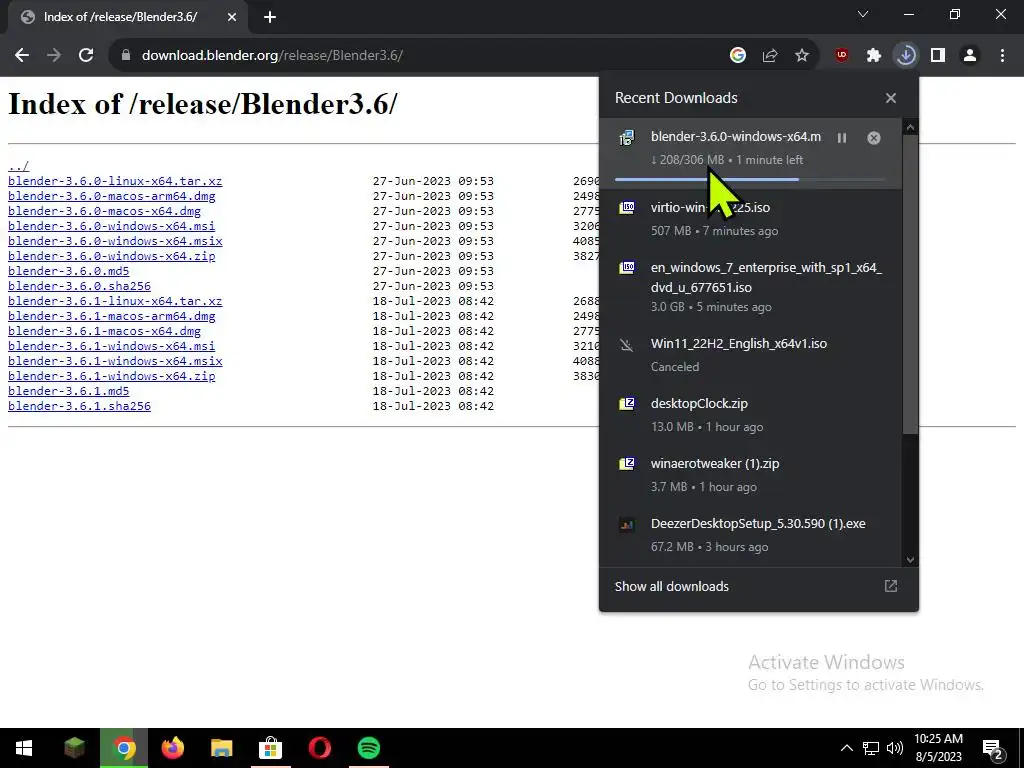Click the en_windows_7_enterprise iso file icon
The image size is (1024, 768).
(626, 268)
